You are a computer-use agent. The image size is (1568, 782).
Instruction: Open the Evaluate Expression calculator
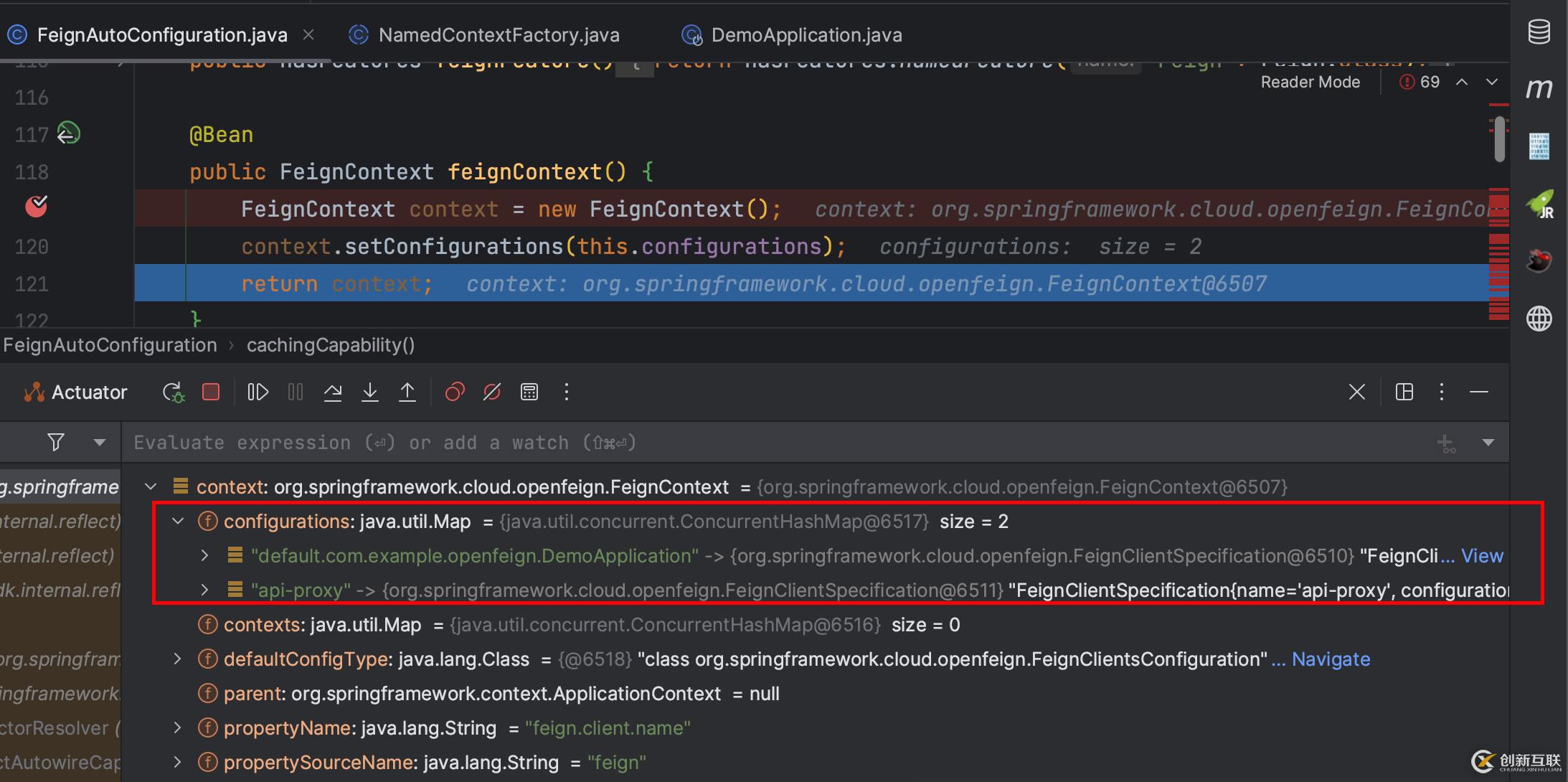click(x=529, y=392)
